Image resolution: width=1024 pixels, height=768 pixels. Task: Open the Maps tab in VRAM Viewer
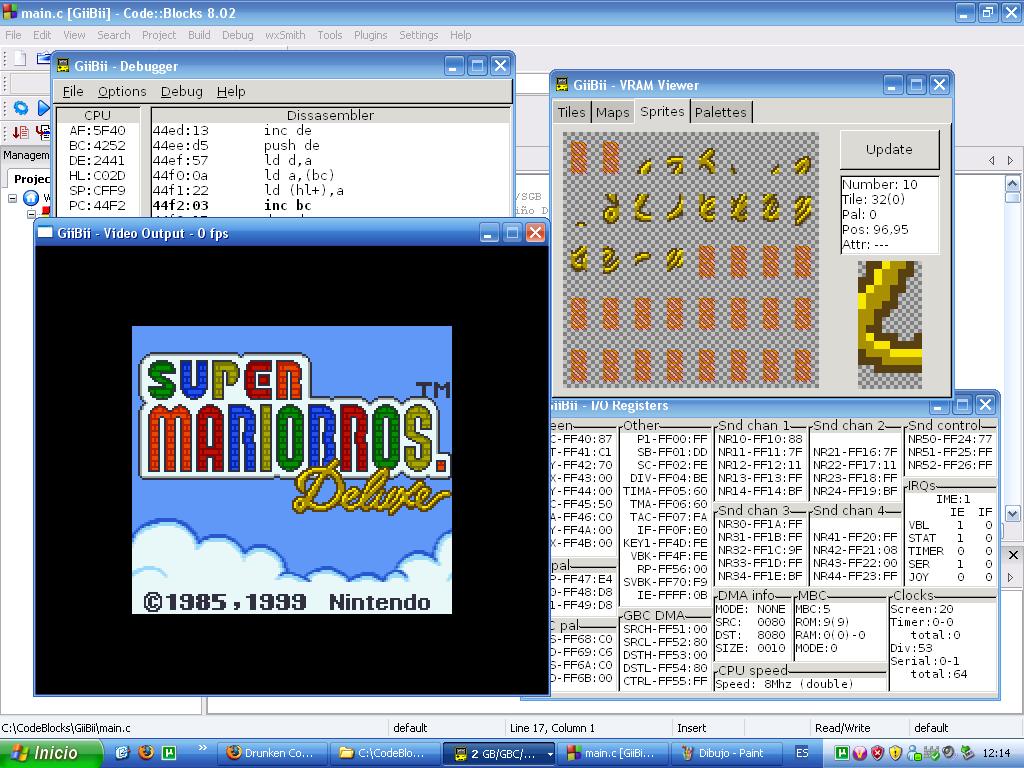(x=612, y=112)
